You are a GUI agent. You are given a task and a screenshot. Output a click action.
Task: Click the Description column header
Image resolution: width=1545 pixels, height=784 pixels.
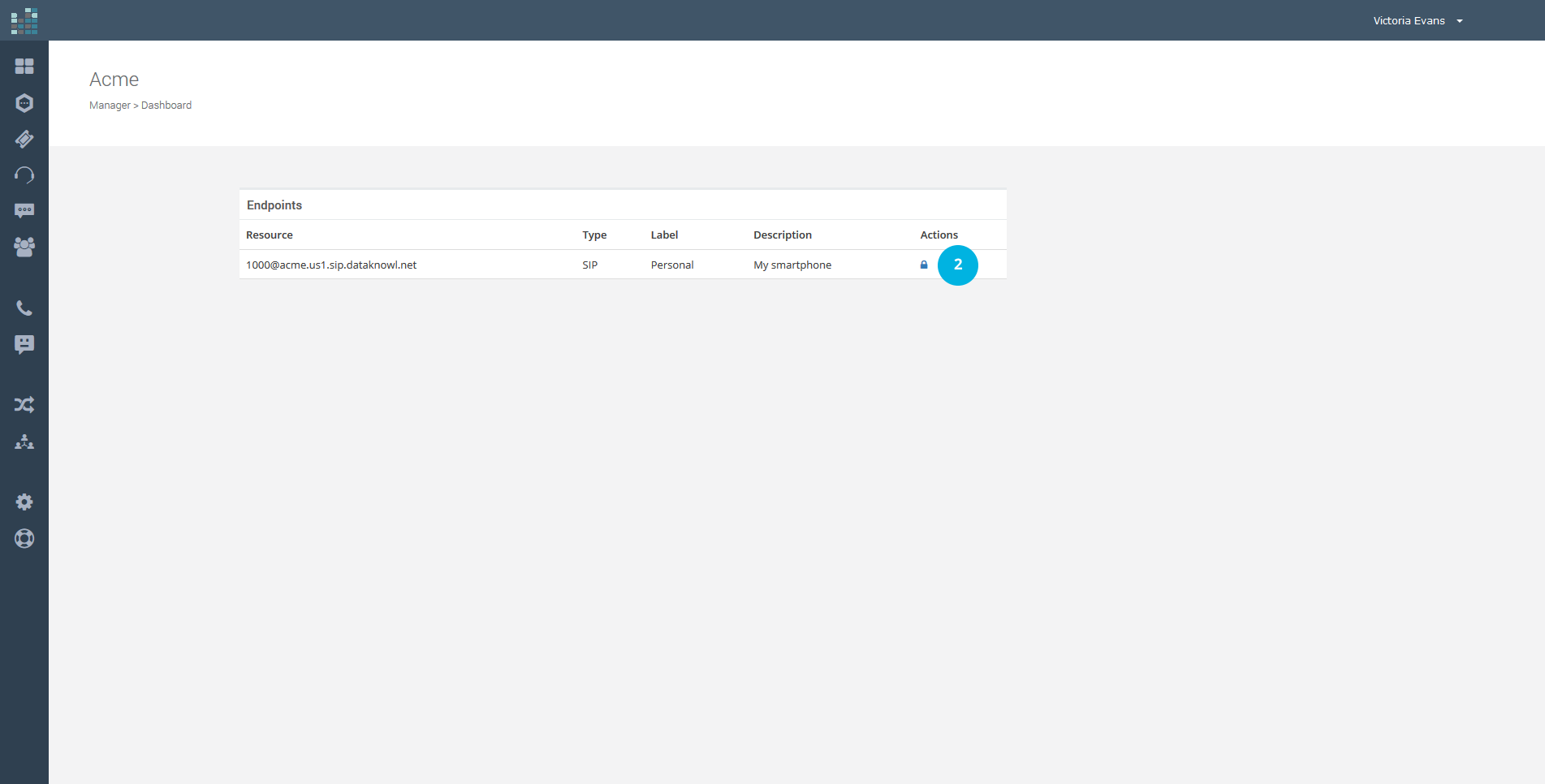coord(783,235)
